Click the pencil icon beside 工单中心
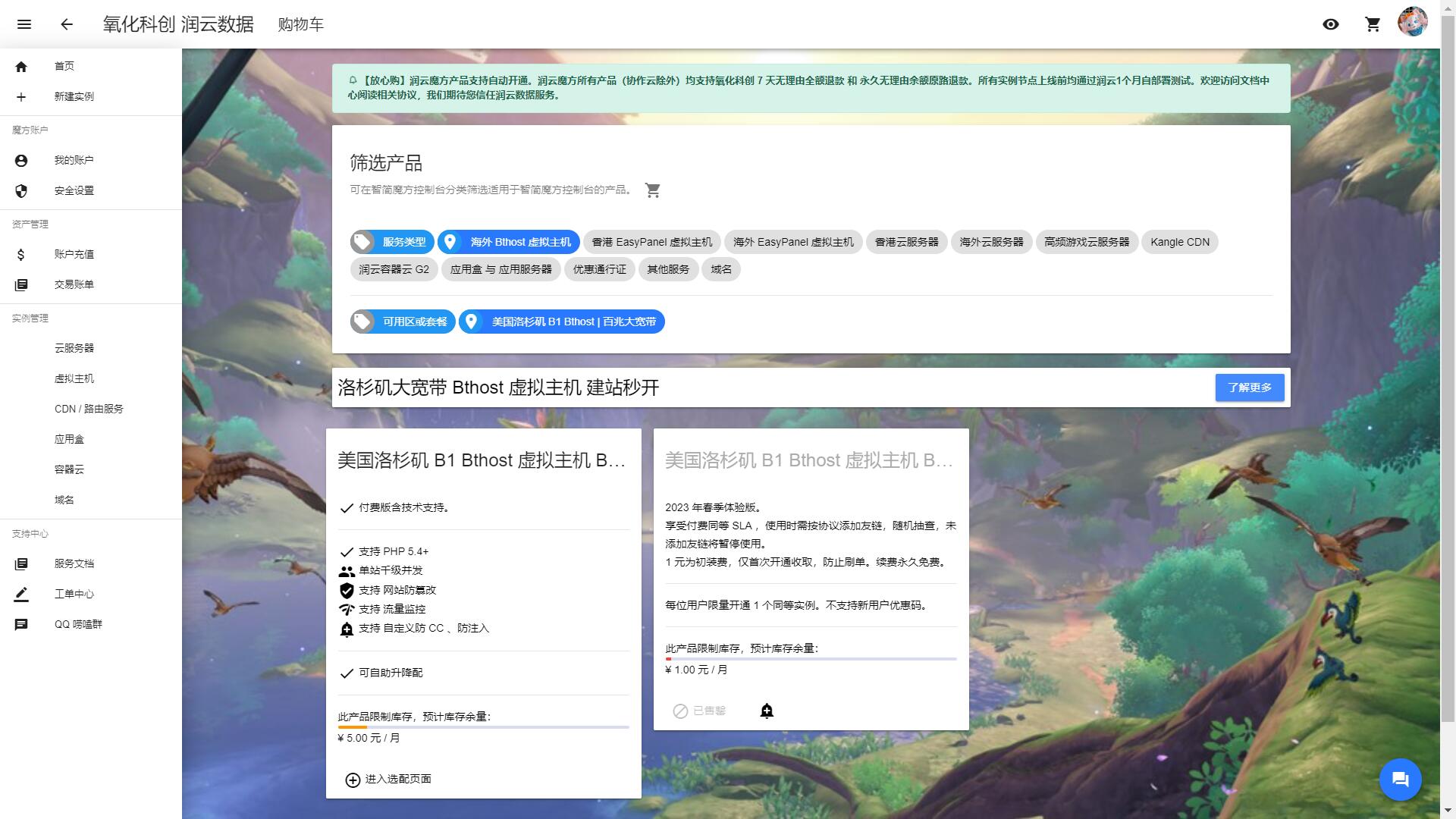Screen dimensions: 1456x819 click(21, 595)
